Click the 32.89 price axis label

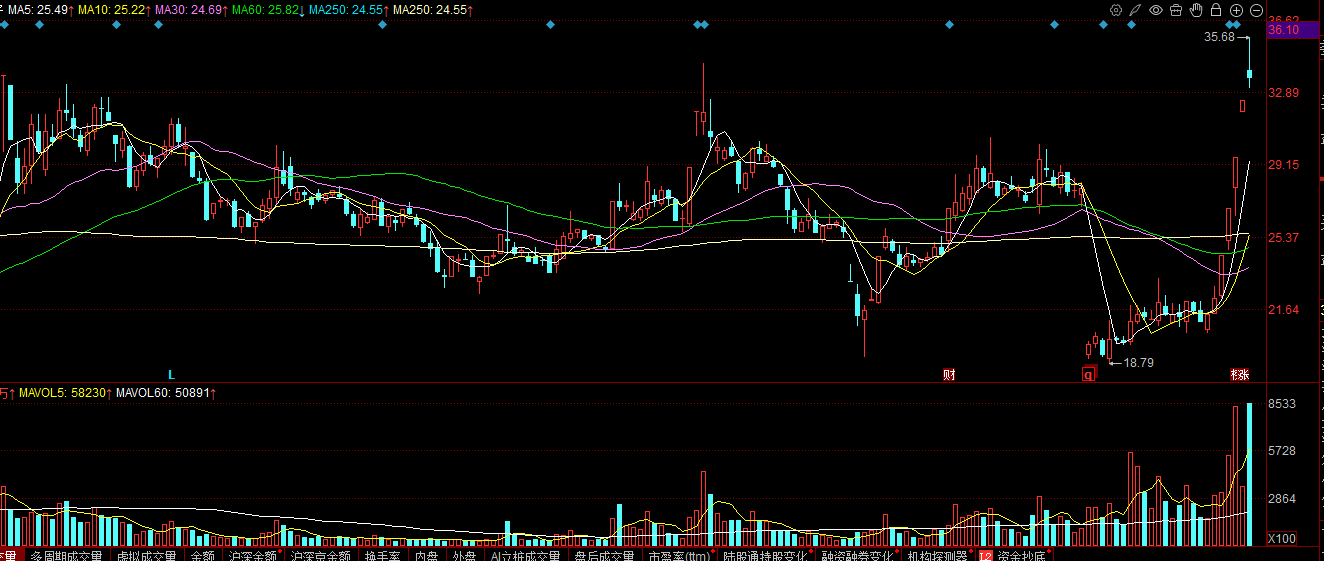(1284, 93)
